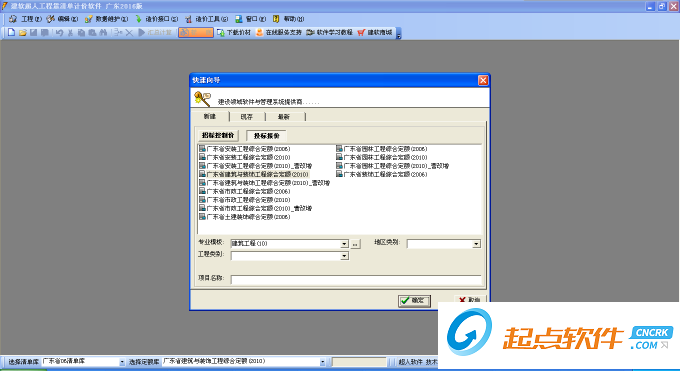This screenshot has width=680, height=371.
Task: Expand the toolbar overflow arrow
Action: (399, 33)
